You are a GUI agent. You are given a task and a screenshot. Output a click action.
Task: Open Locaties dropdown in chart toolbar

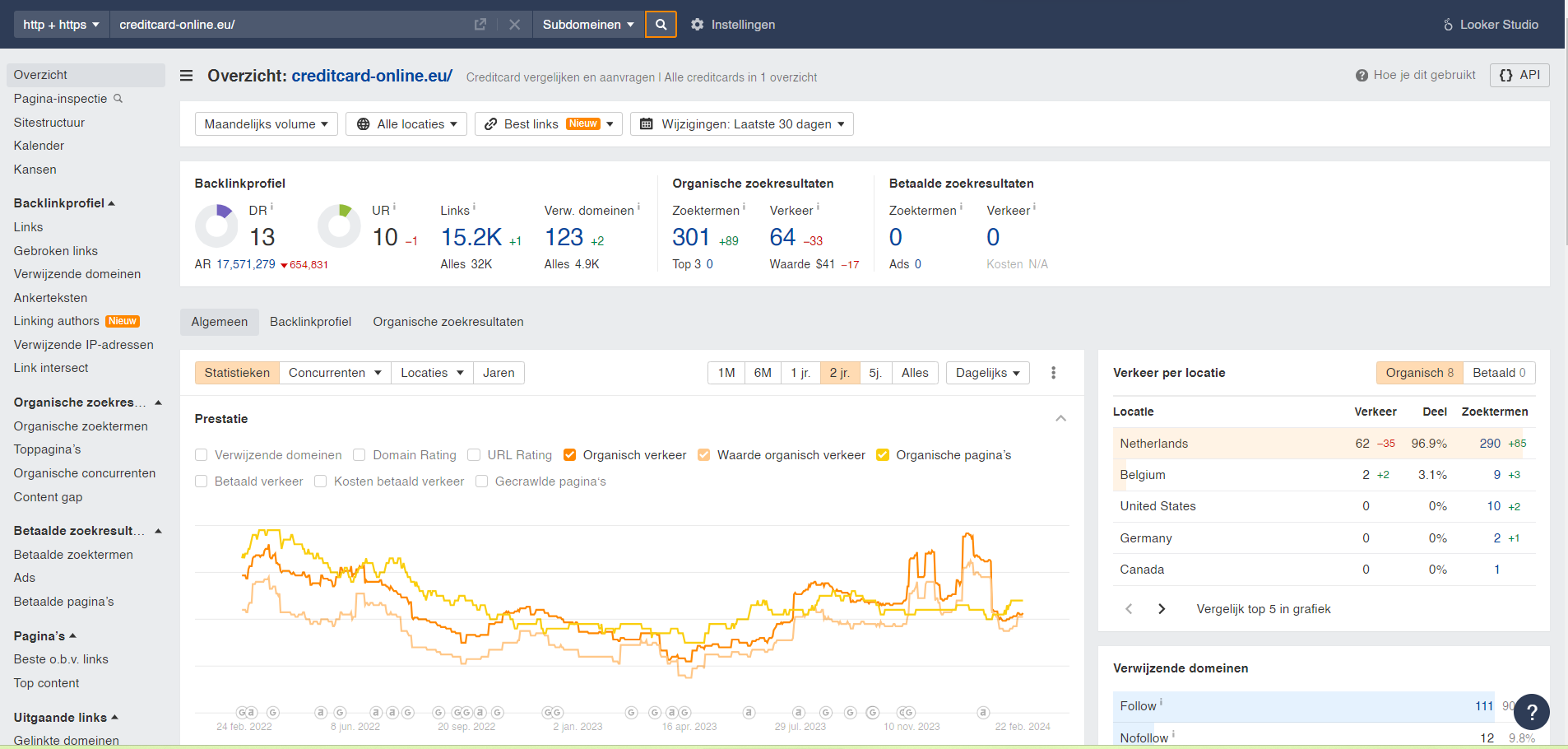click(432, 373)
